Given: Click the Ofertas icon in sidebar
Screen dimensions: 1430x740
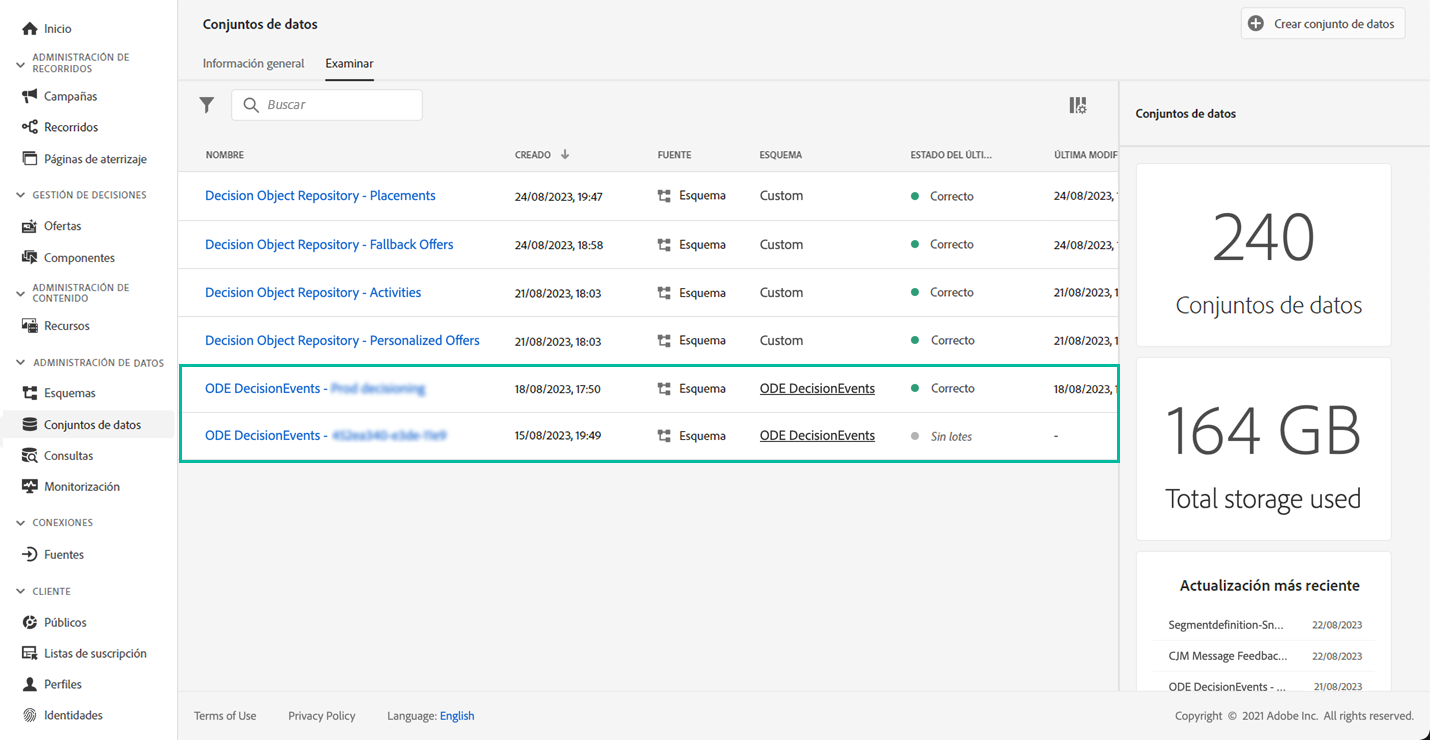Looking at the screenshot, I should point(30,226).
